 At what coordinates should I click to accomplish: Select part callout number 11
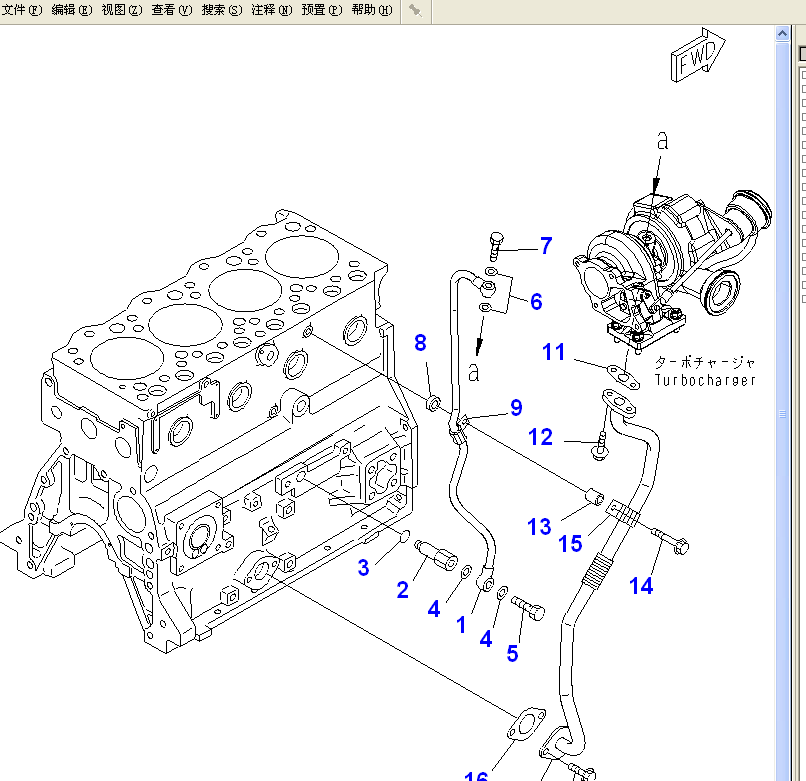554,352
